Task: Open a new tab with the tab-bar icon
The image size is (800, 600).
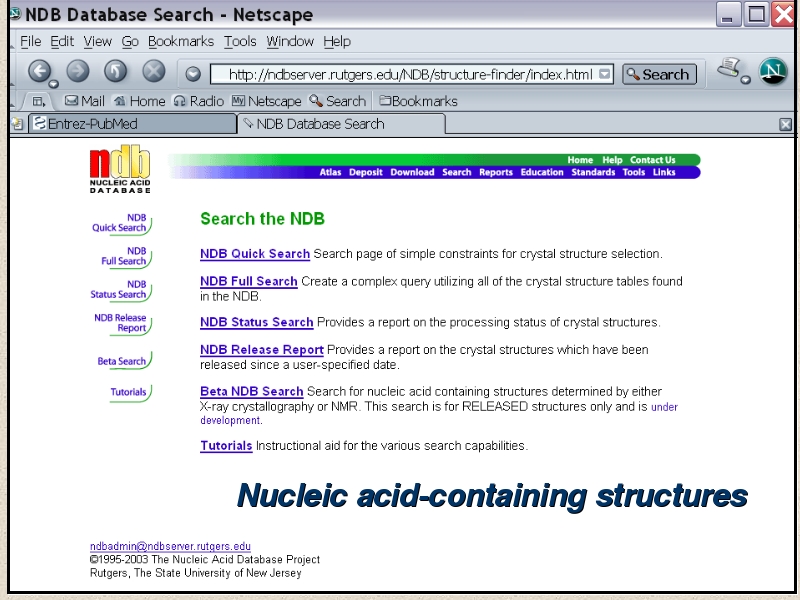Action: click(x=17, y=123)
